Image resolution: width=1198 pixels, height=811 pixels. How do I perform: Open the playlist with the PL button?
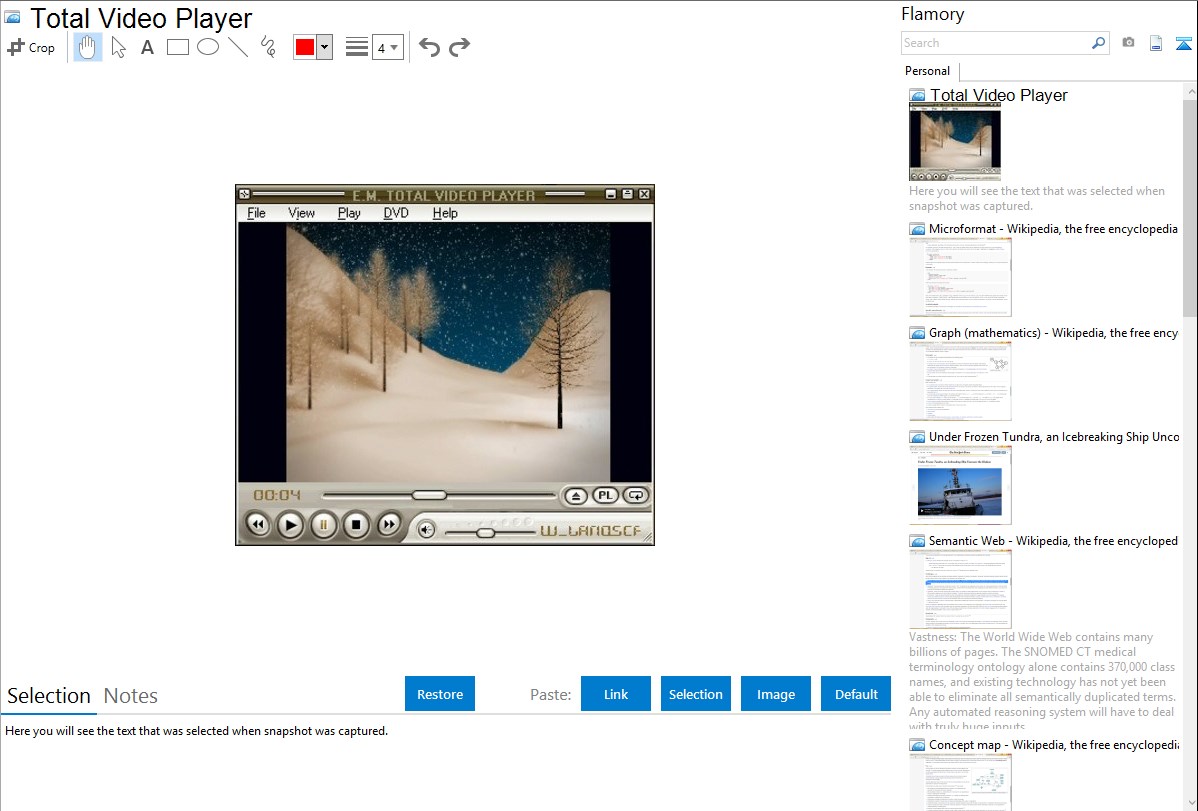tap(605, 495)
